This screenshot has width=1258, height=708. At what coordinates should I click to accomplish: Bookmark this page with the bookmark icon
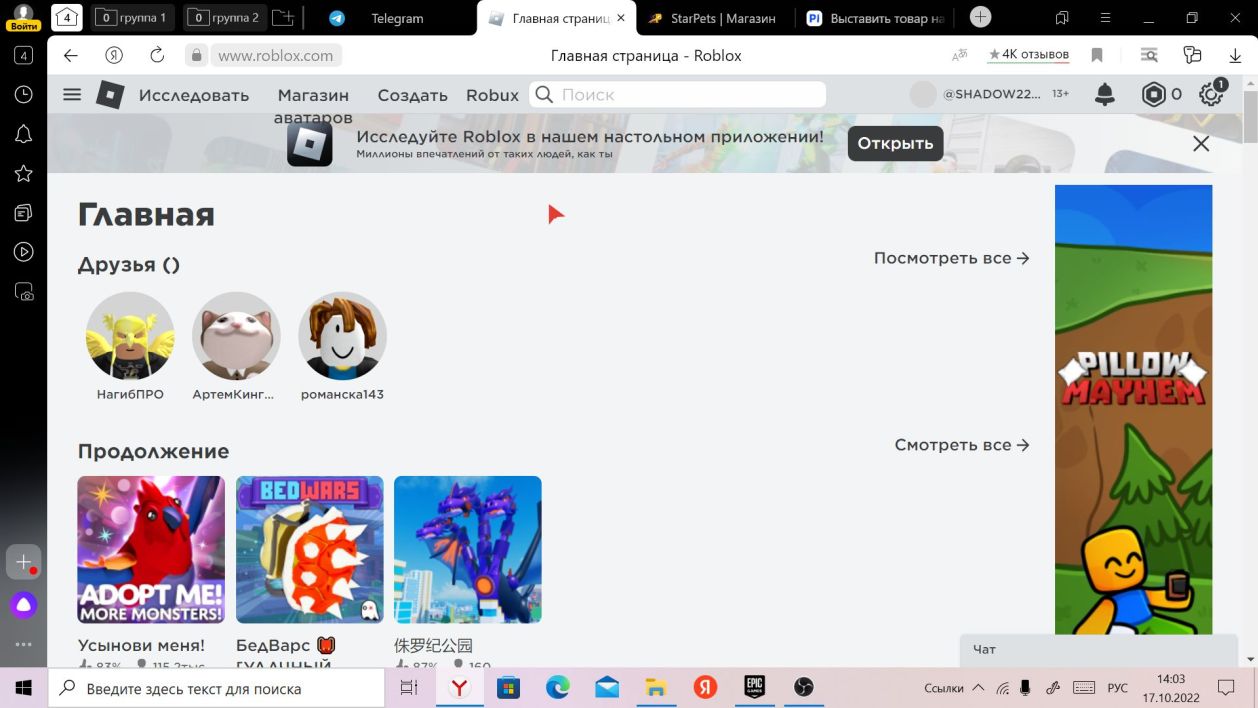coord(1097,56)
